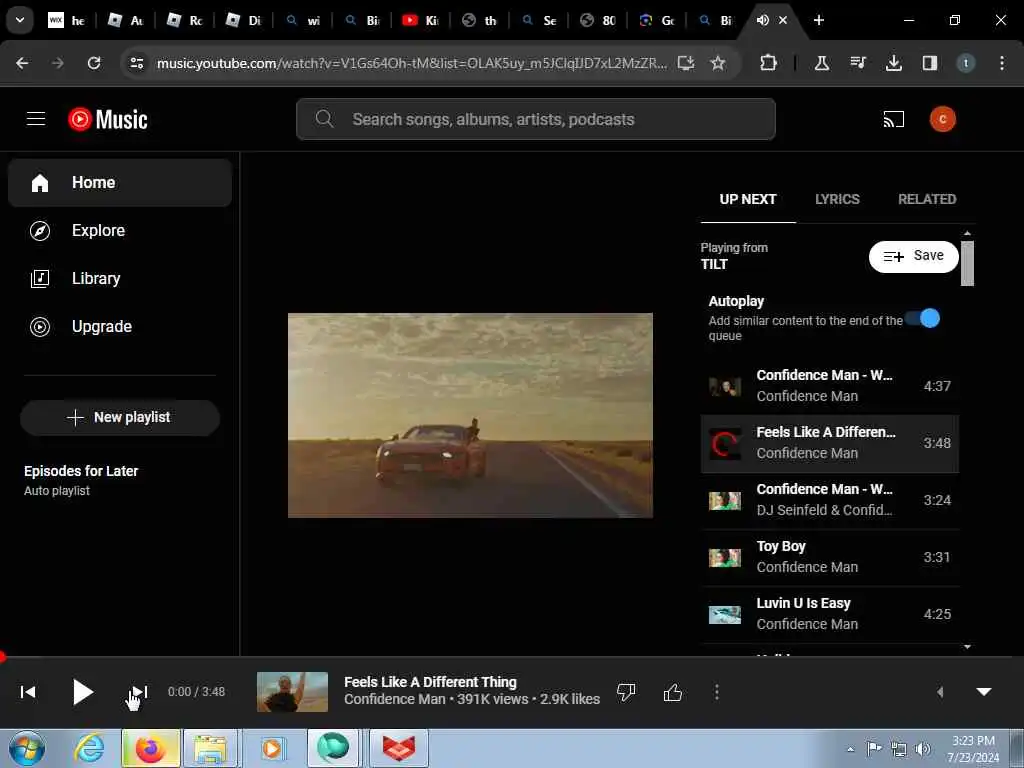
Task: Open File Explorer from taskbar
Action: pyautogui.click(x=210, y=748)
